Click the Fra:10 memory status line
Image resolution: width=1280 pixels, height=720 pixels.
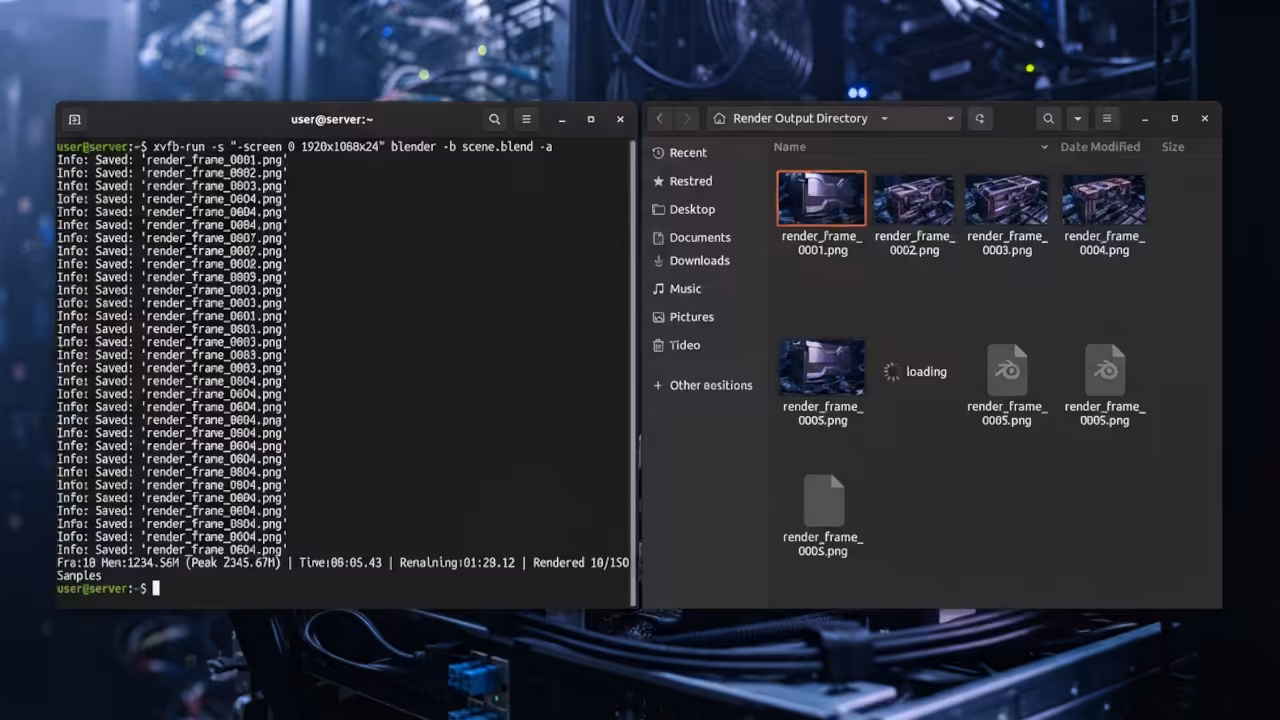click(x=343, y=563)
